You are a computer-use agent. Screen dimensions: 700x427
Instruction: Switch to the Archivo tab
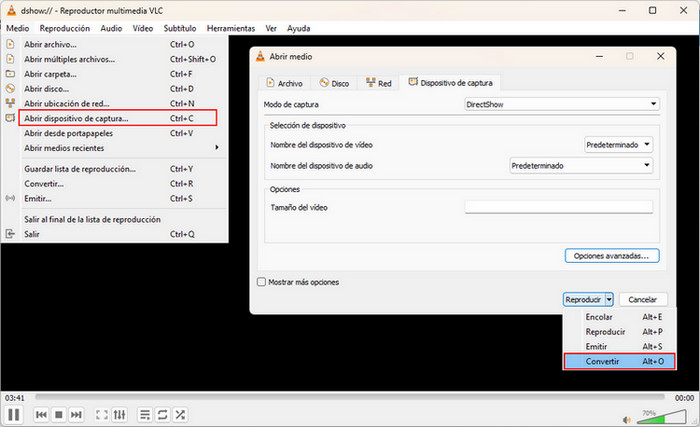285,83
